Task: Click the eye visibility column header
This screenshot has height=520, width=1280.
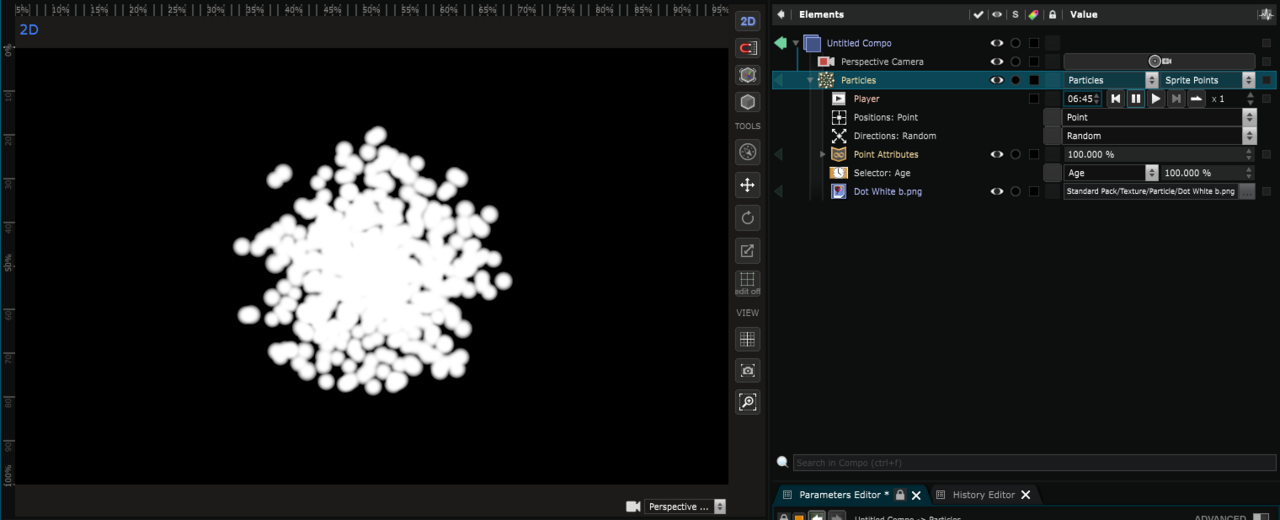Action: point(997,15)
